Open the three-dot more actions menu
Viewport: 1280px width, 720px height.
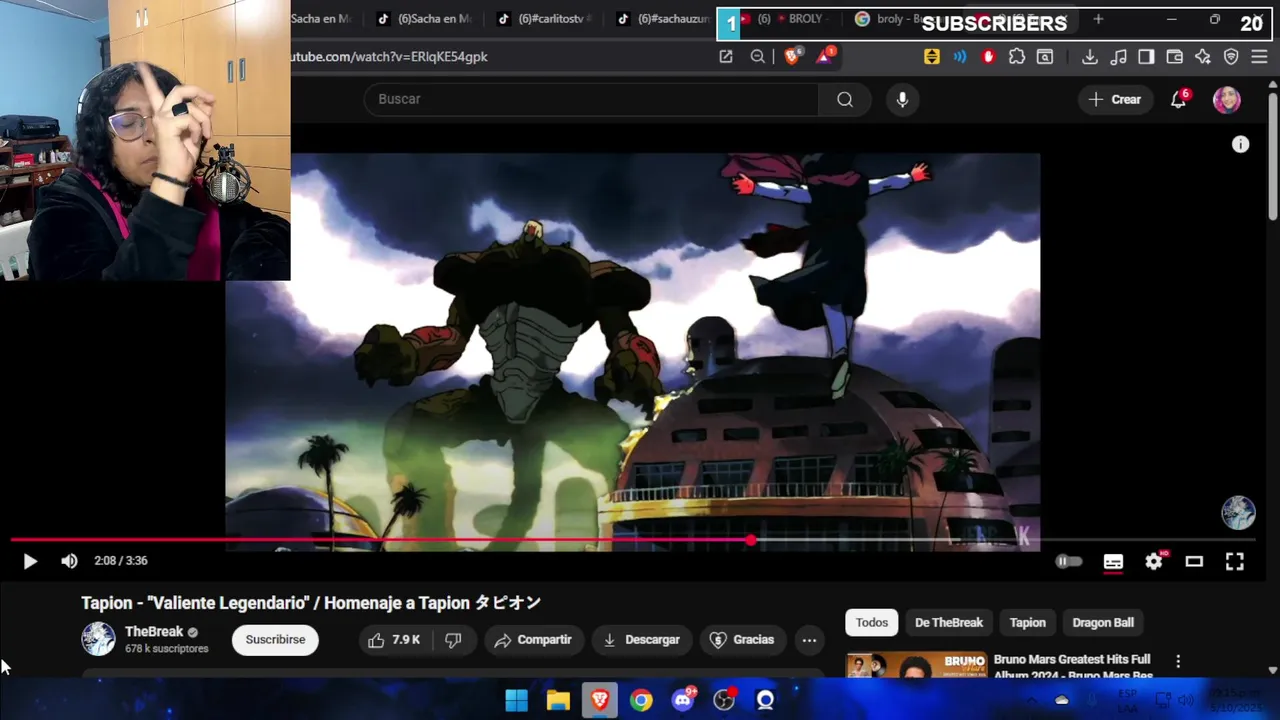pos(809,640)
